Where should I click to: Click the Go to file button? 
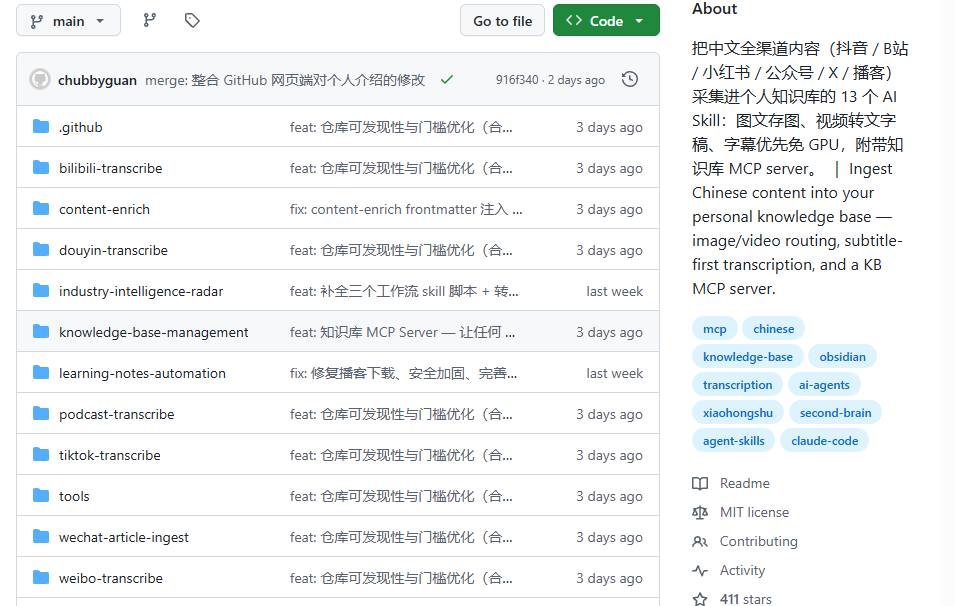(x=502, y=21)
